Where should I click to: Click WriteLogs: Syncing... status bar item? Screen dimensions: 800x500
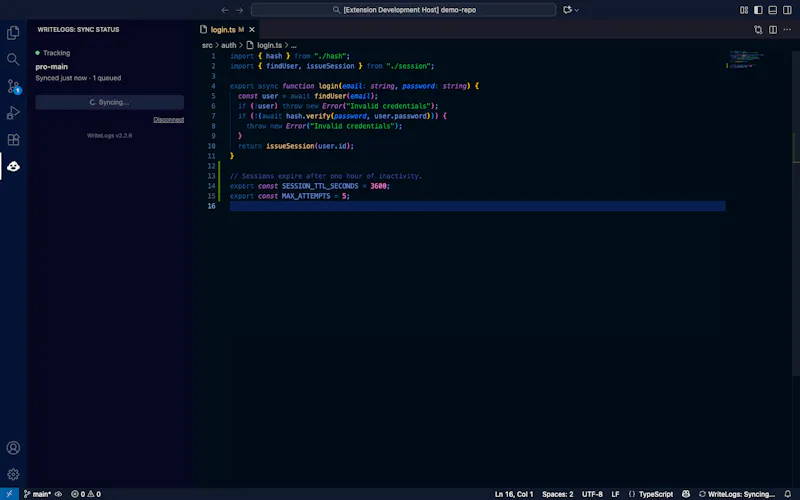737,494
